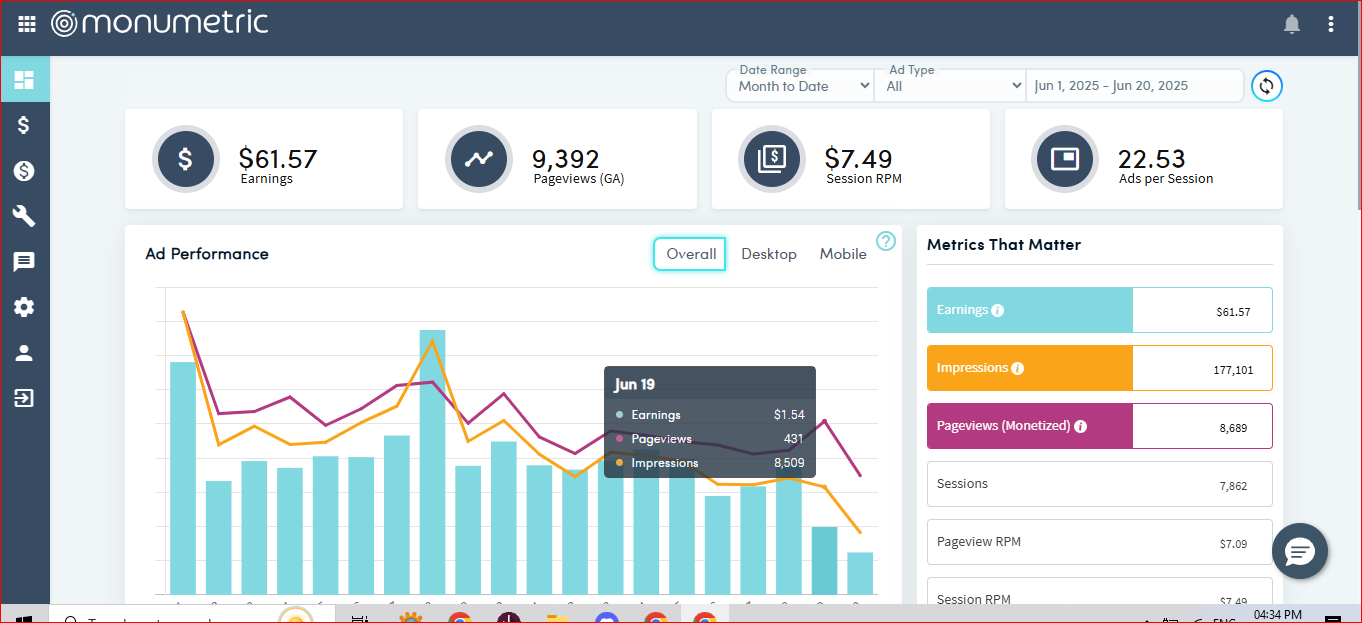Open the live chat bubble
This screenshot has width=1362, height=623.
[1300, 551]
